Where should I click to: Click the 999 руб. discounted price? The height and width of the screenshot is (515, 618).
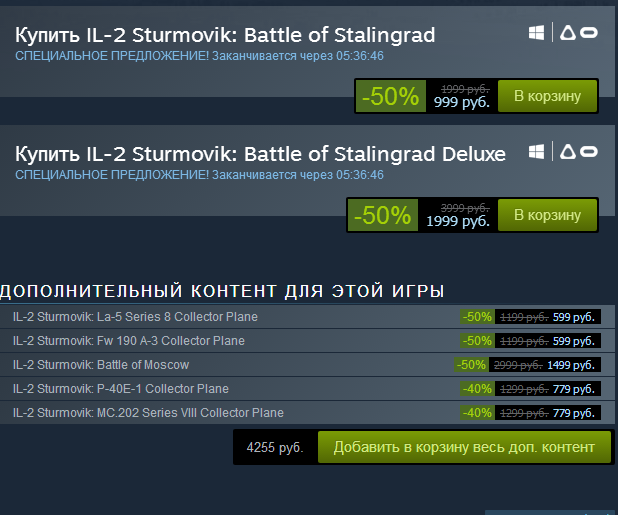pos(461,103)
